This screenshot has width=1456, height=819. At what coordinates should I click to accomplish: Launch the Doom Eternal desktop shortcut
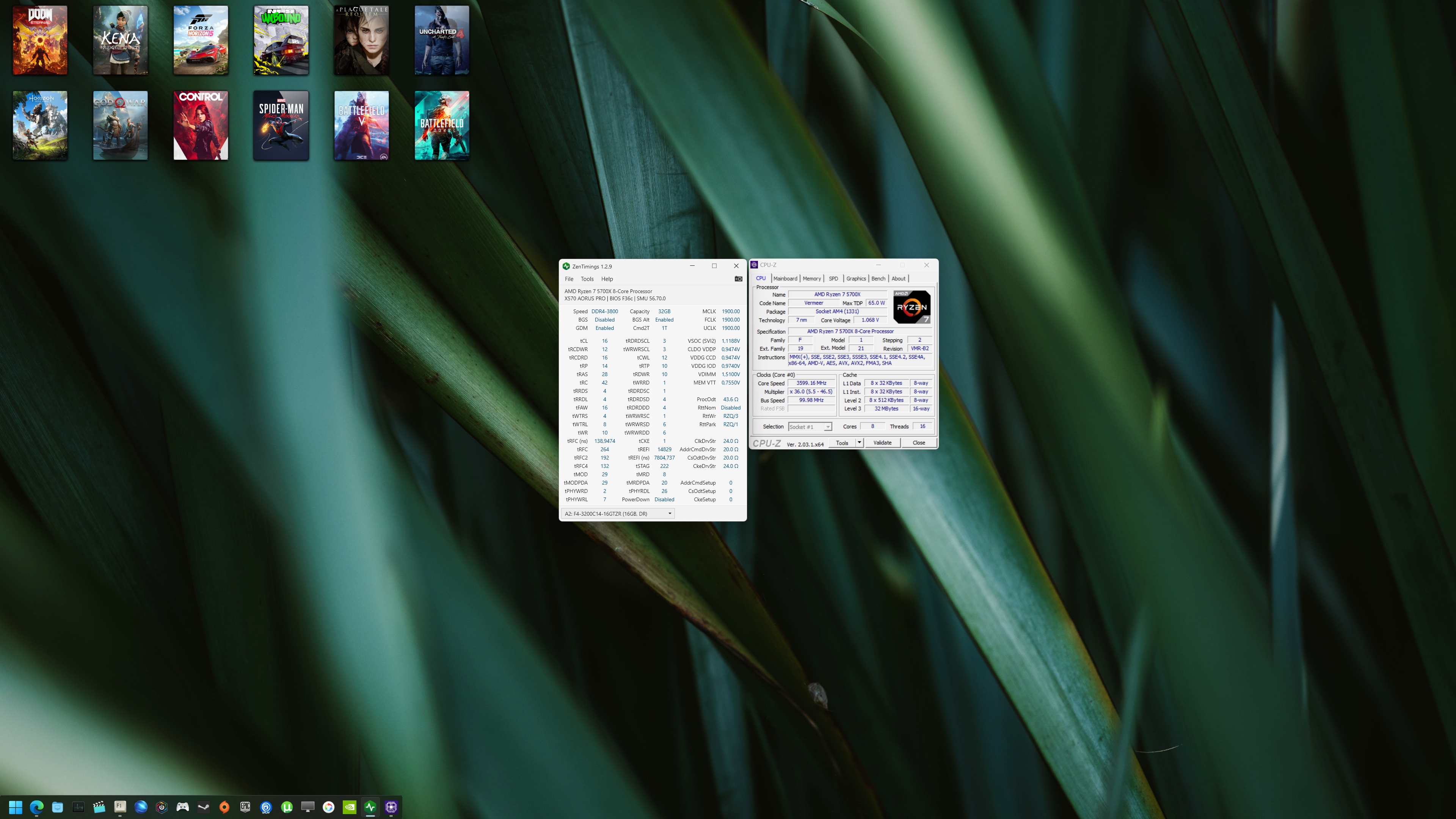40,40
